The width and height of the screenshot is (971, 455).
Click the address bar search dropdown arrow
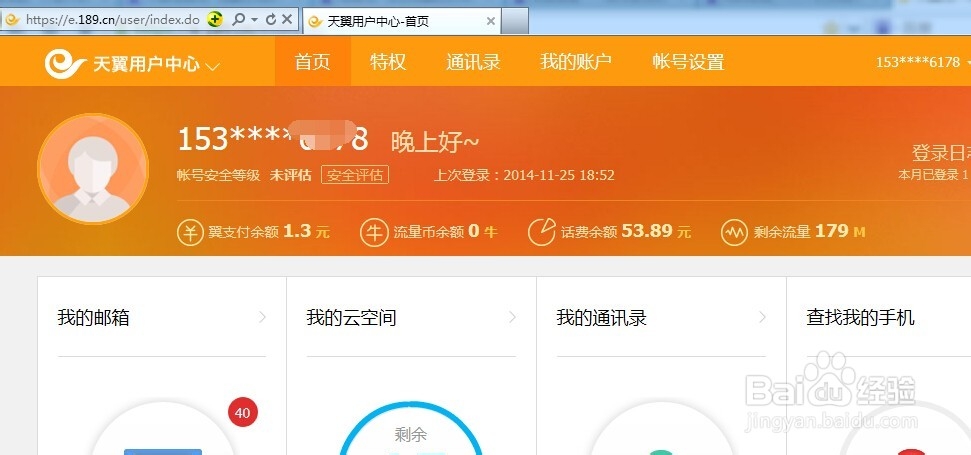255,20
